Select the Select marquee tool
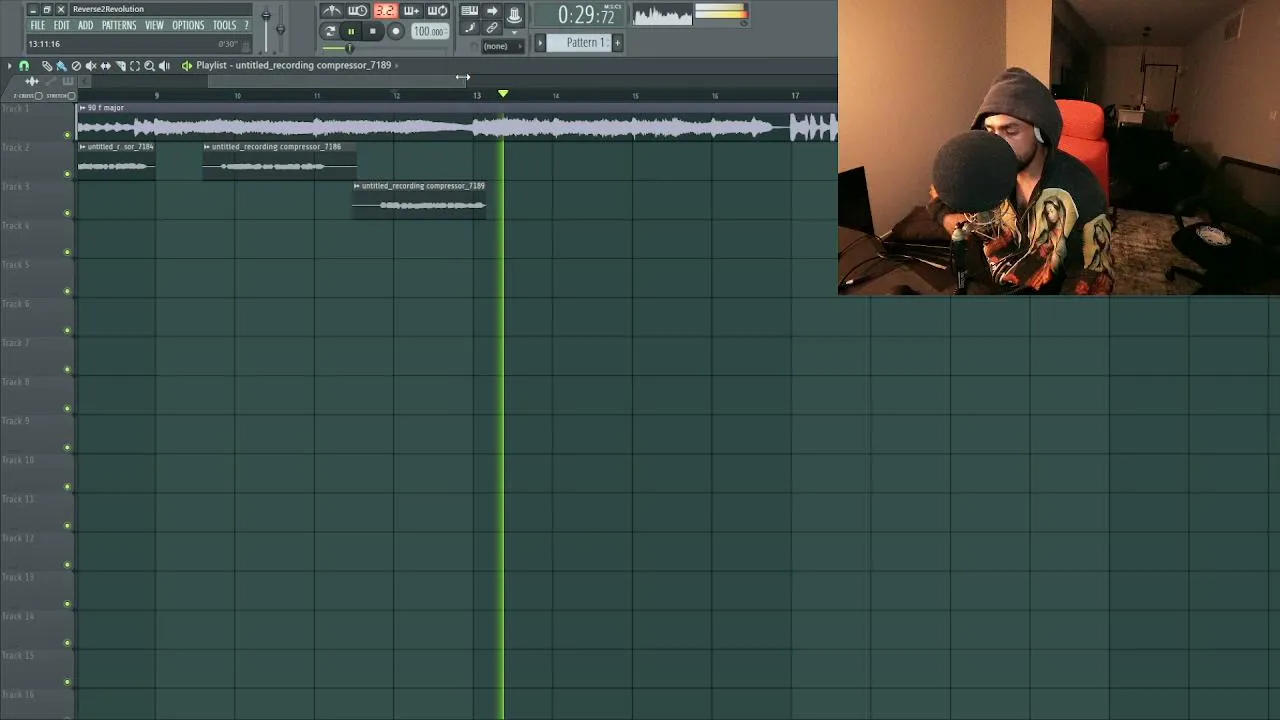The width and height of the screenshot is (1280, 720). 135,66
